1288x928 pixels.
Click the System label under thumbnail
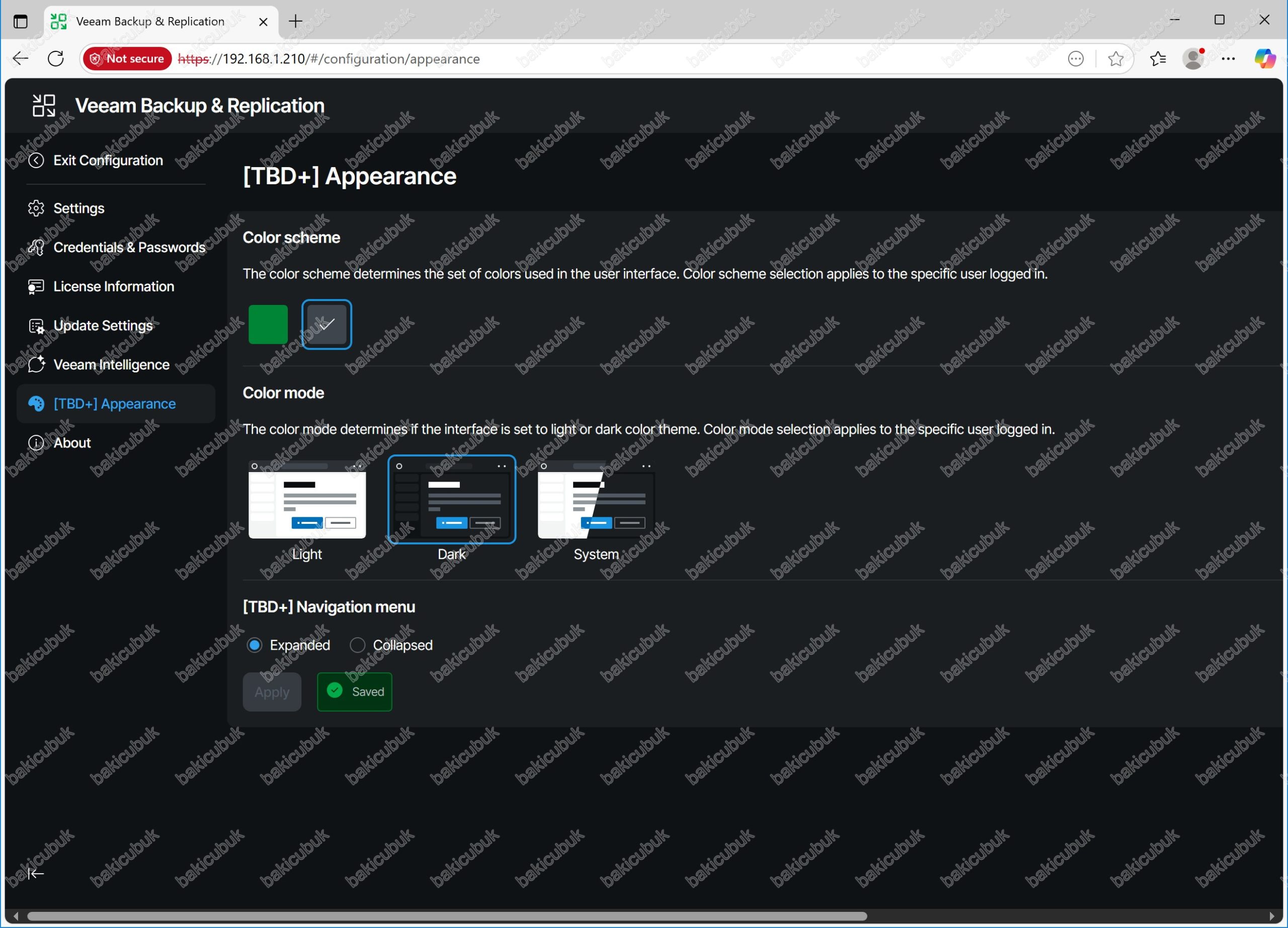(x=596, y=554)
